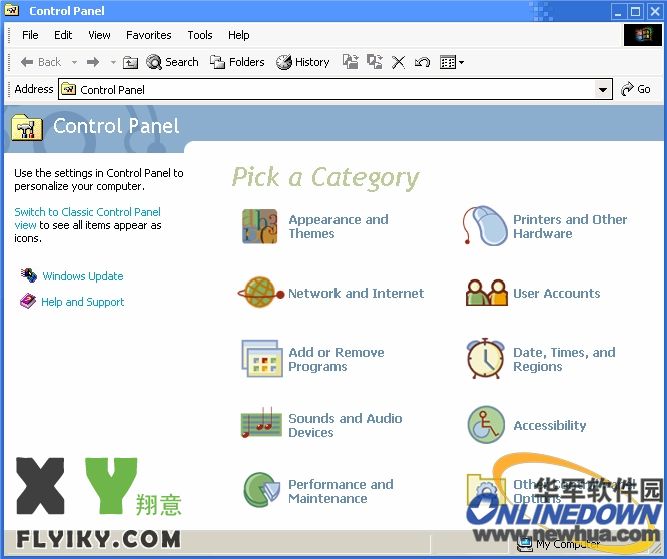Open the View menu

(x=99, y=35)
